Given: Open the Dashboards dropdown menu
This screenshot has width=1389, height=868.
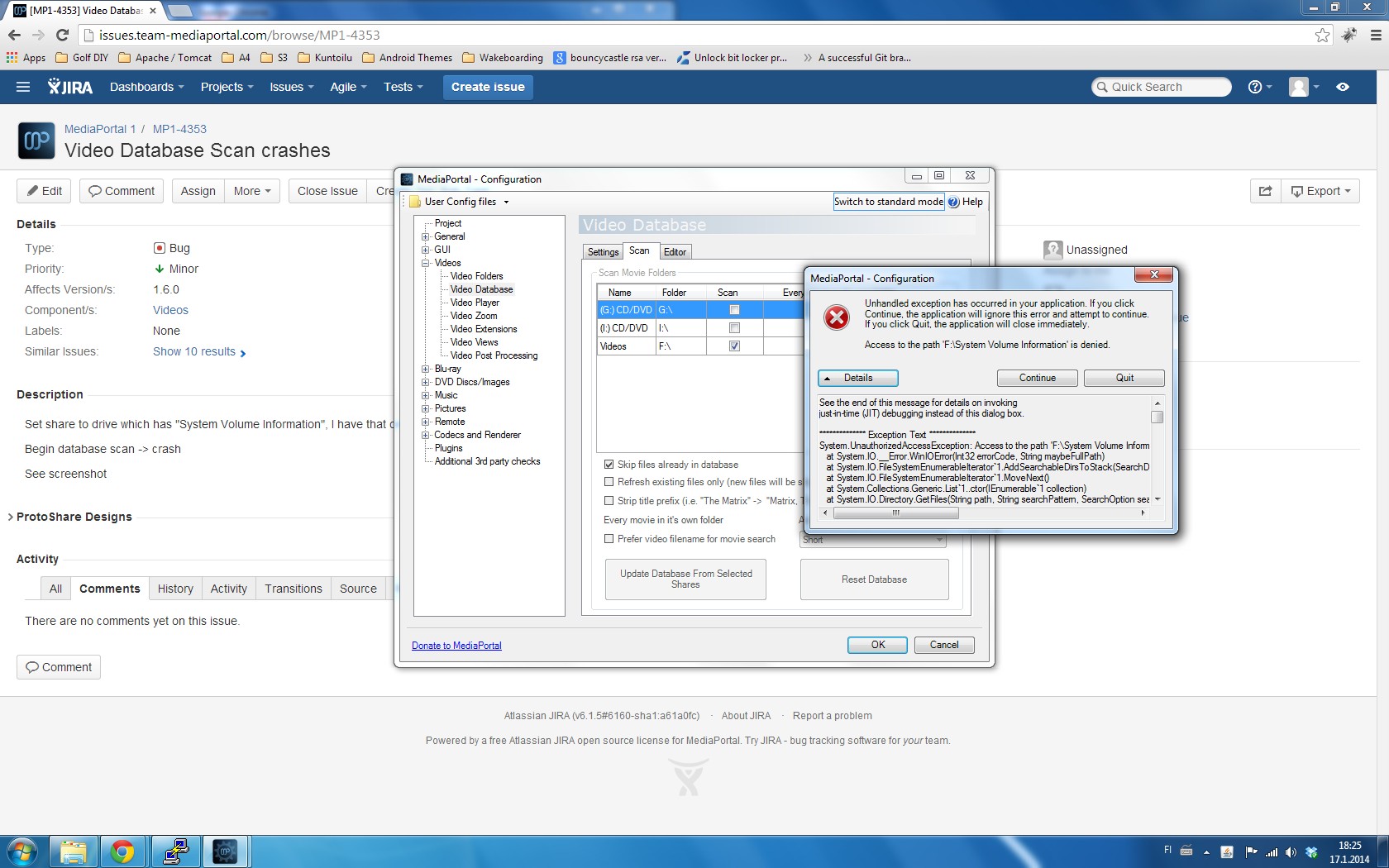Looking at the screenshot, I should (146, 87).
